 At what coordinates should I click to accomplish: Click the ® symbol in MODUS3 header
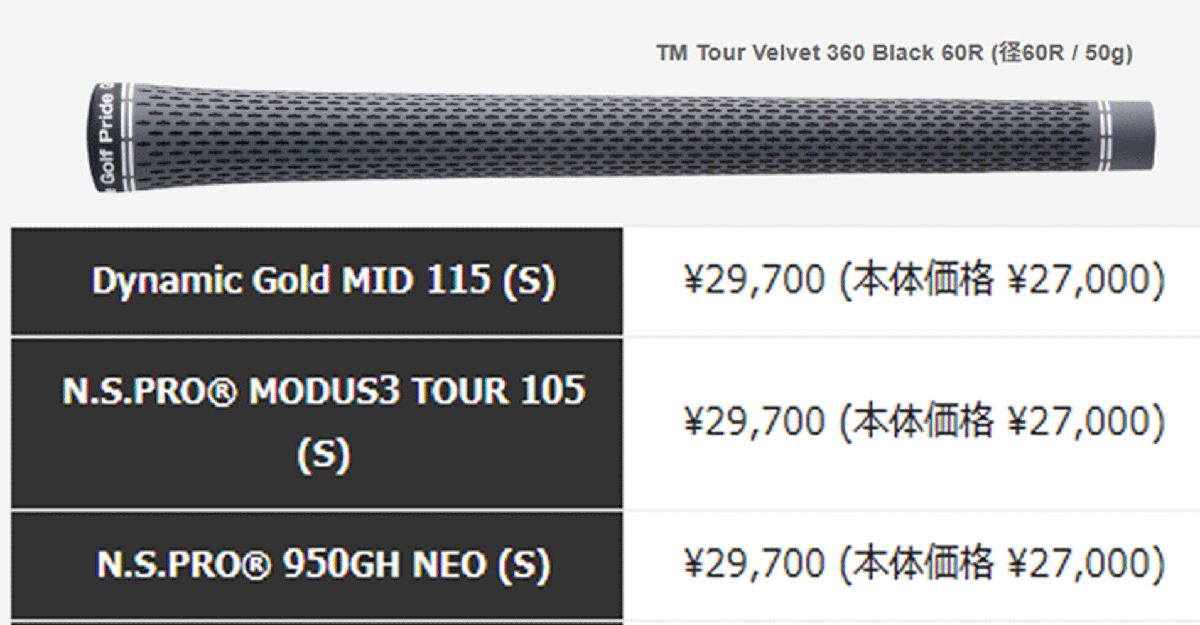222,391
